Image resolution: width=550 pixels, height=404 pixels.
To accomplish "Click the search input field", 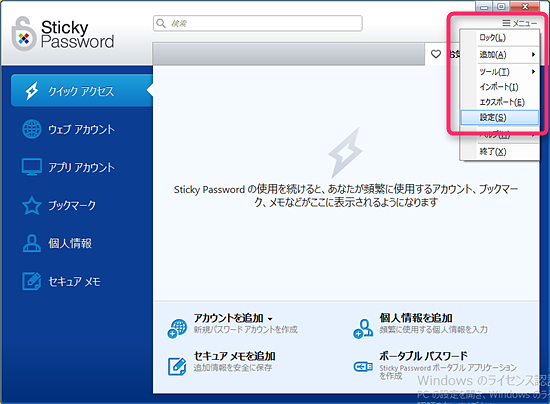I will 257,23.
